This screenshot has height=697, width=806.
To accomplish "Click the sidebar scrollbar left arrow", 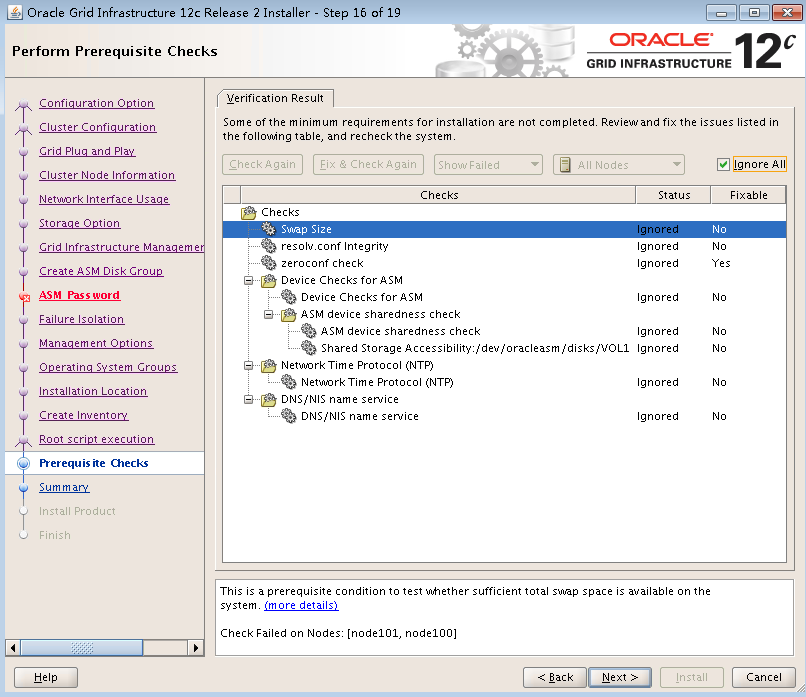I will 13,648.
